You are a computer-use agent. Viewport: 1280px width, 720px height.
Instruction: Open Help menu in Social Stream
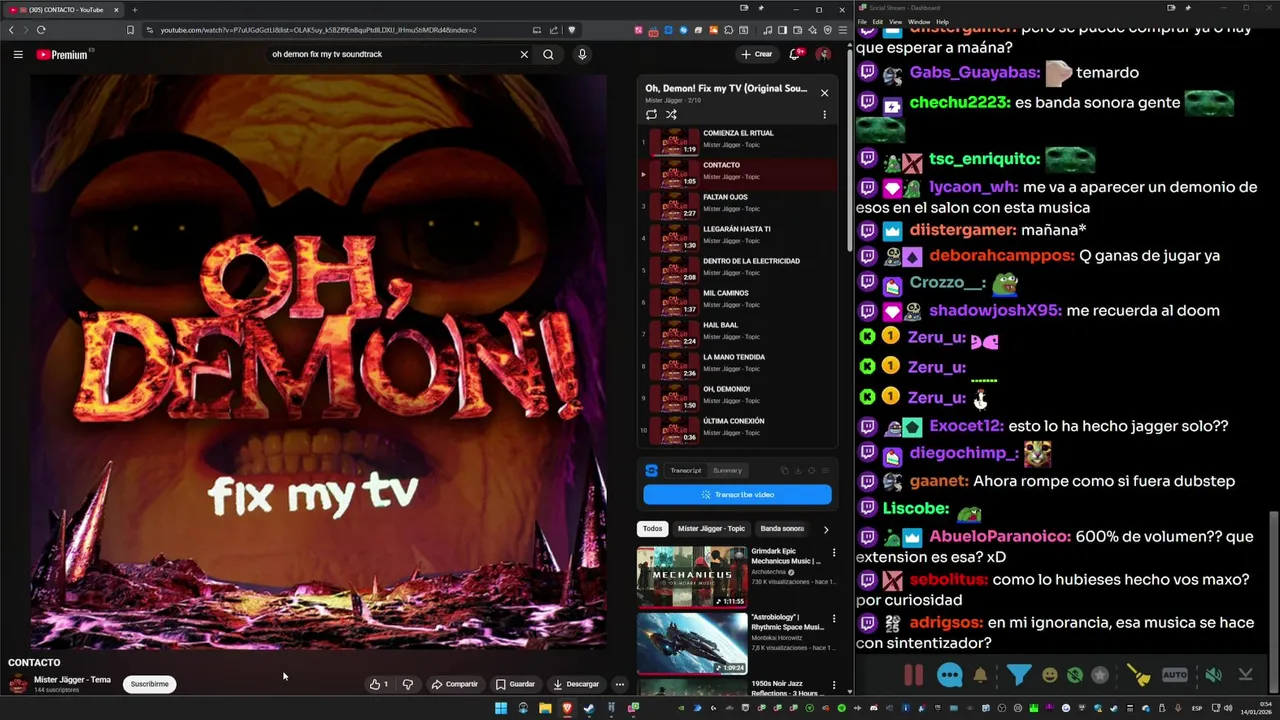(942, 21)
